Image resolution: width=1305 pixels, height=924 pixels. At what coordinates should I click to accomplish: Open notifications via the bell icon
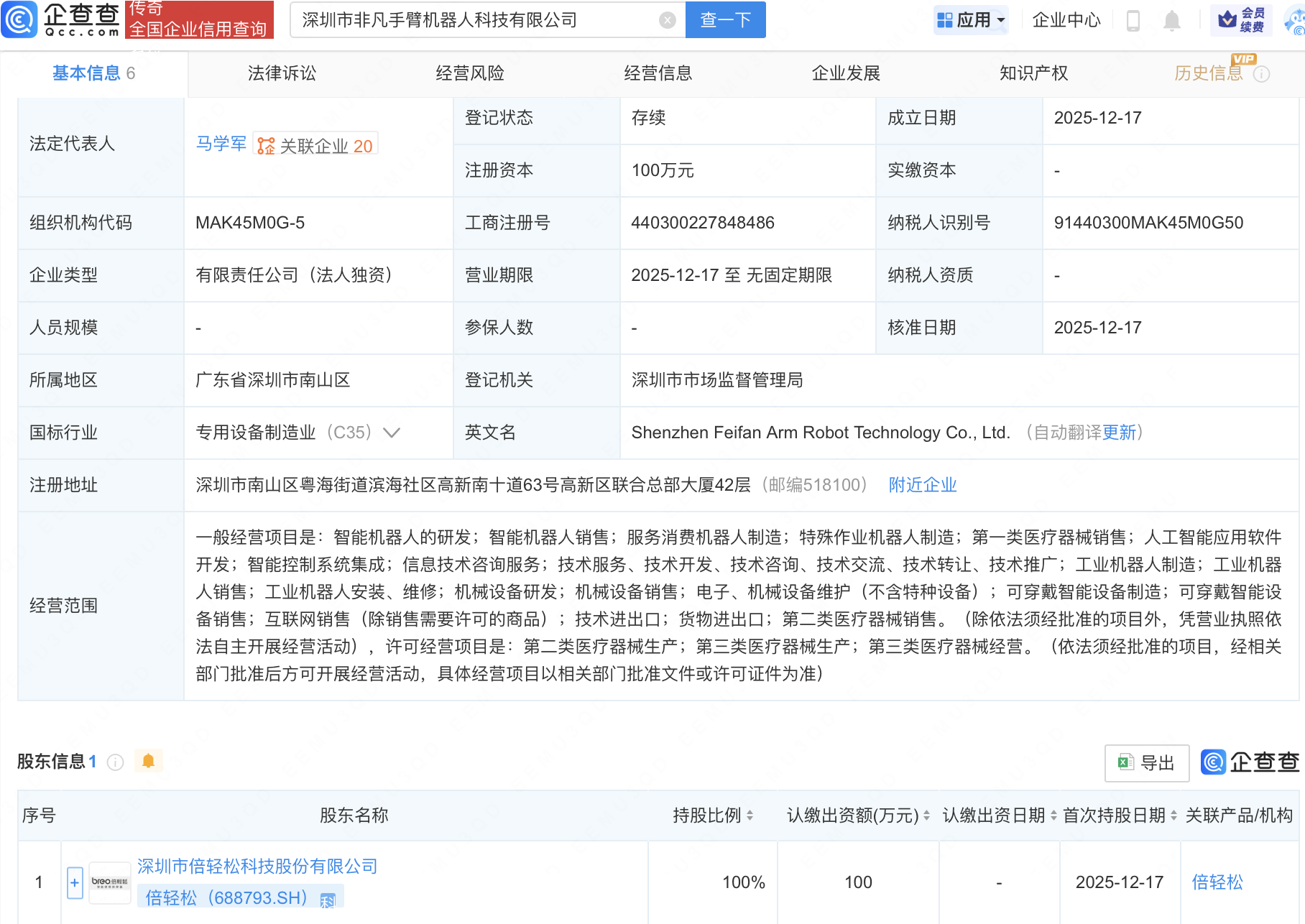pos(1171,20)
